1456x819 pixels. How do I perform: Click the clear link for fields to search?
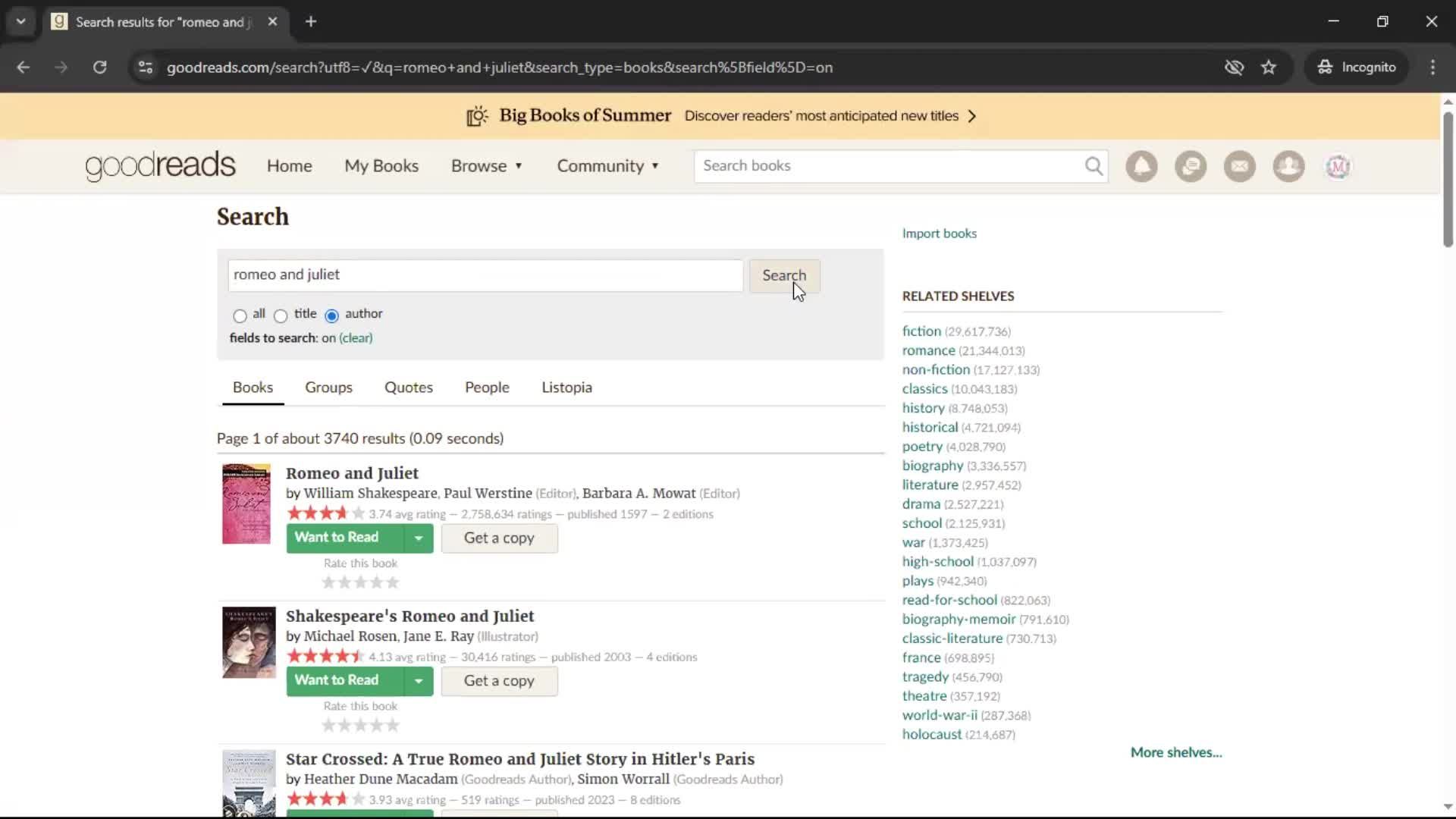(x=356, y=338)
